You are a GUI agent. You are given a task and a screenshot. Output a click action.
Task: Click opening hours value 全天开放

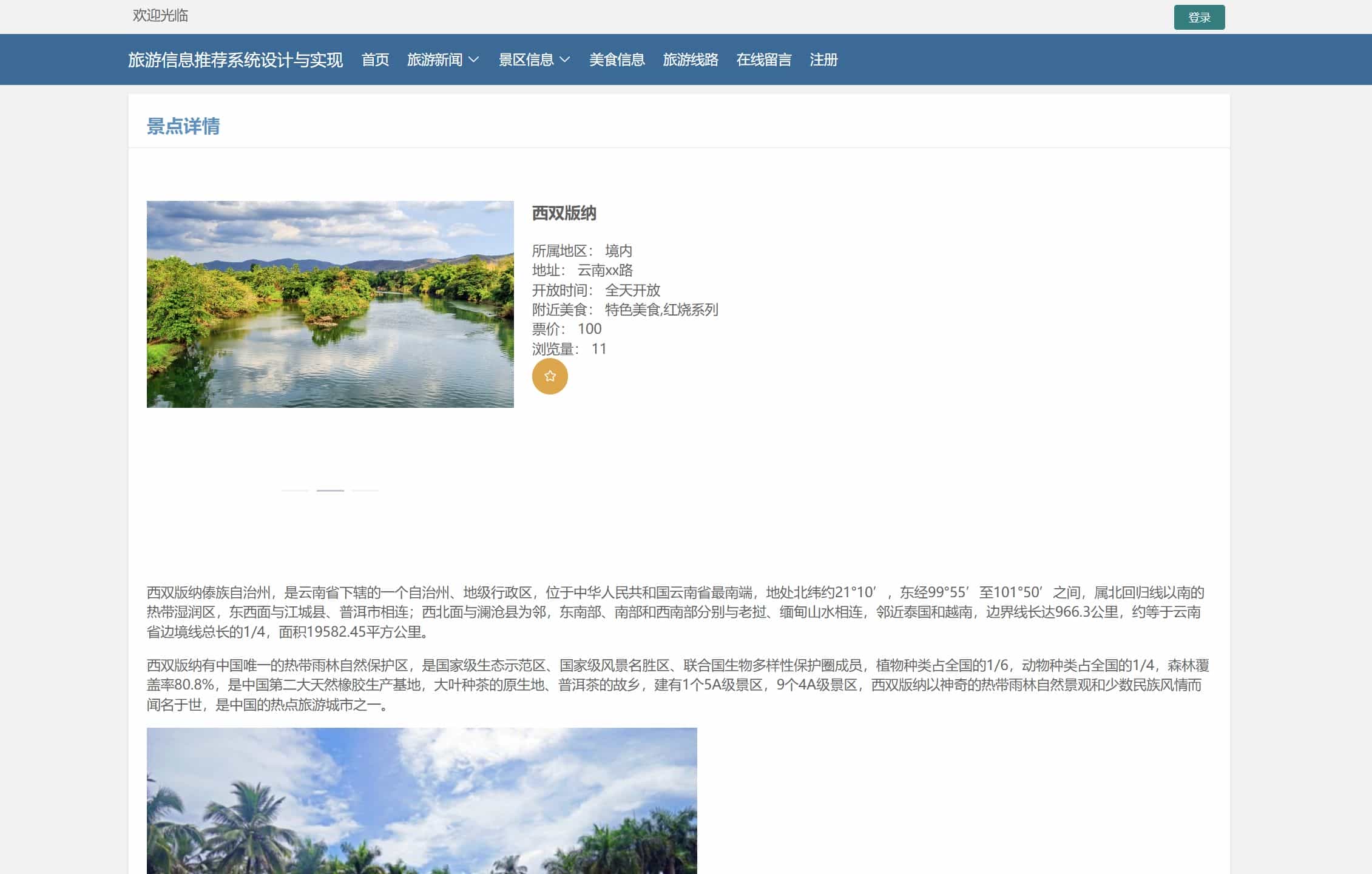point(632,290)
